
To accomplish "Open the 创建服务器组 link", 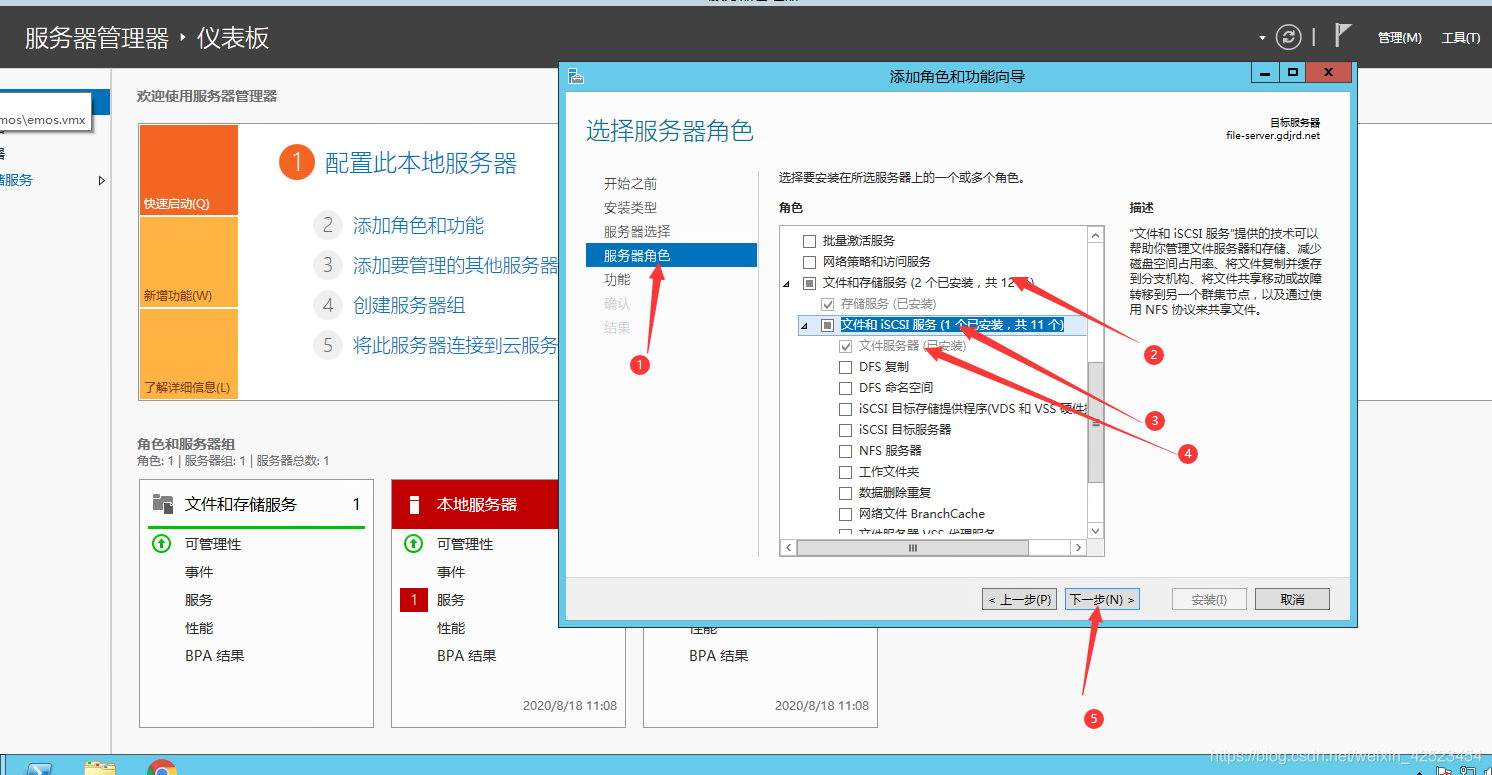I will pyautogui.click(x=409, y=306).
